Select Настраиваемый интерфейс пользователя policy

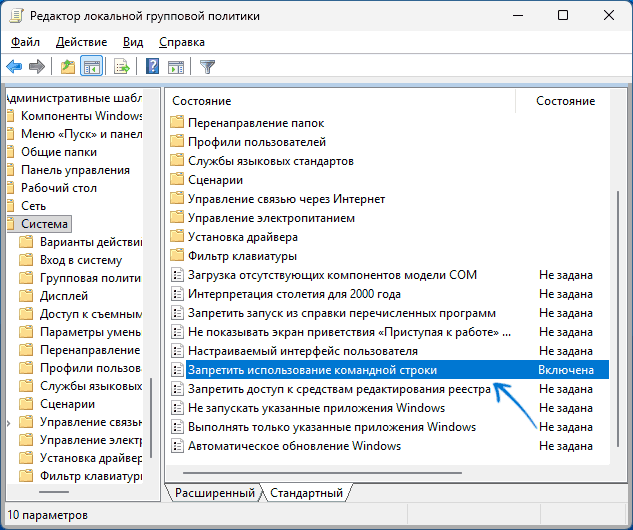tap(303, 351)
